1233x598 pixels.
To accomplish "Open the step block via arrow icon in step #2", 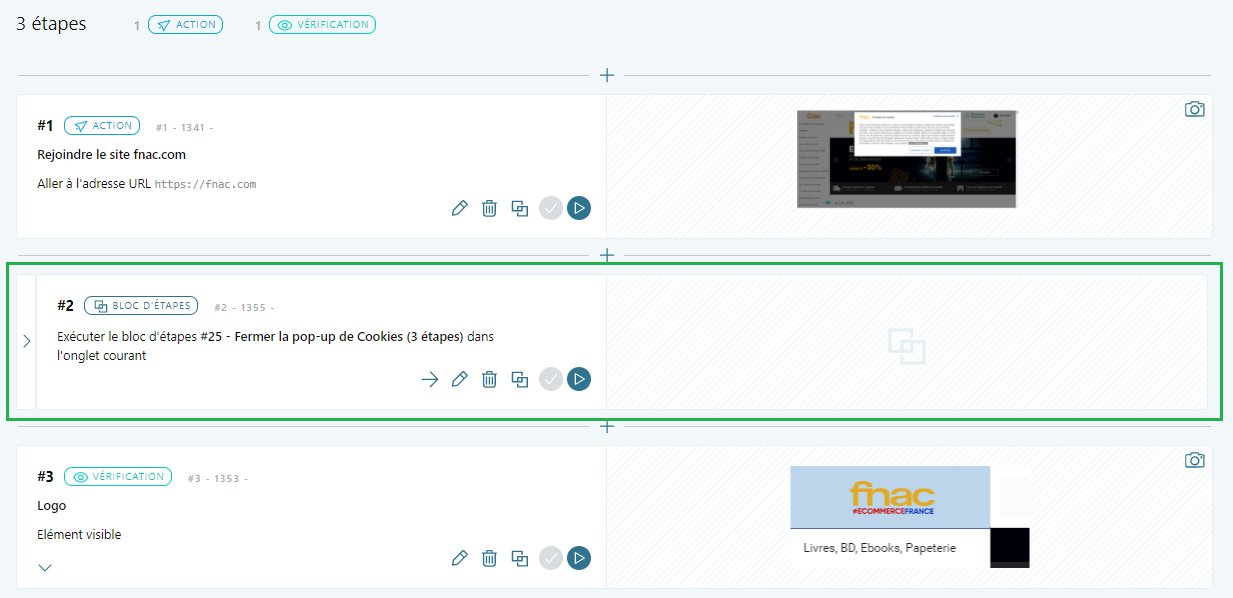I will coord(430,379).
